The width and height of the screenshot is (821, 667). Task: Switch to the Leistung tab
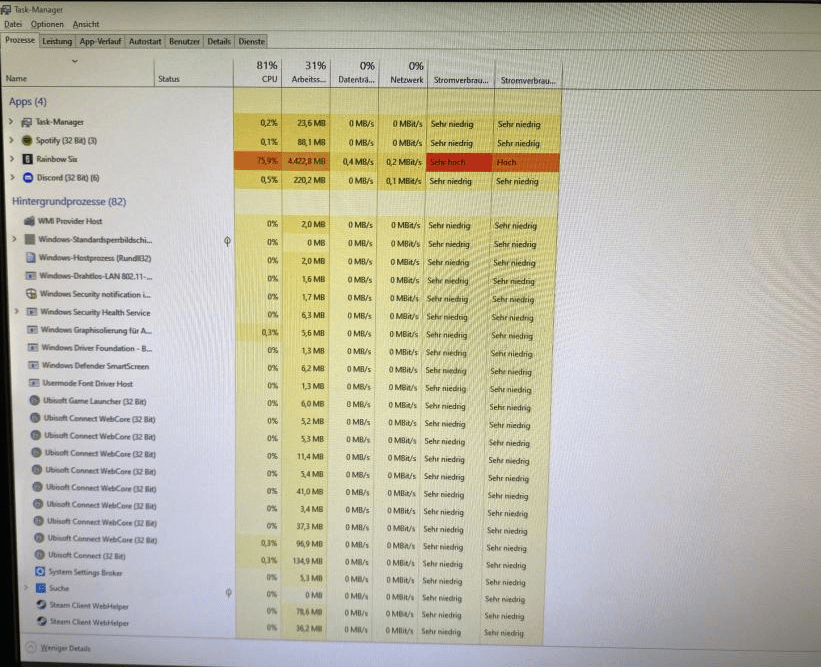[57, 41]
